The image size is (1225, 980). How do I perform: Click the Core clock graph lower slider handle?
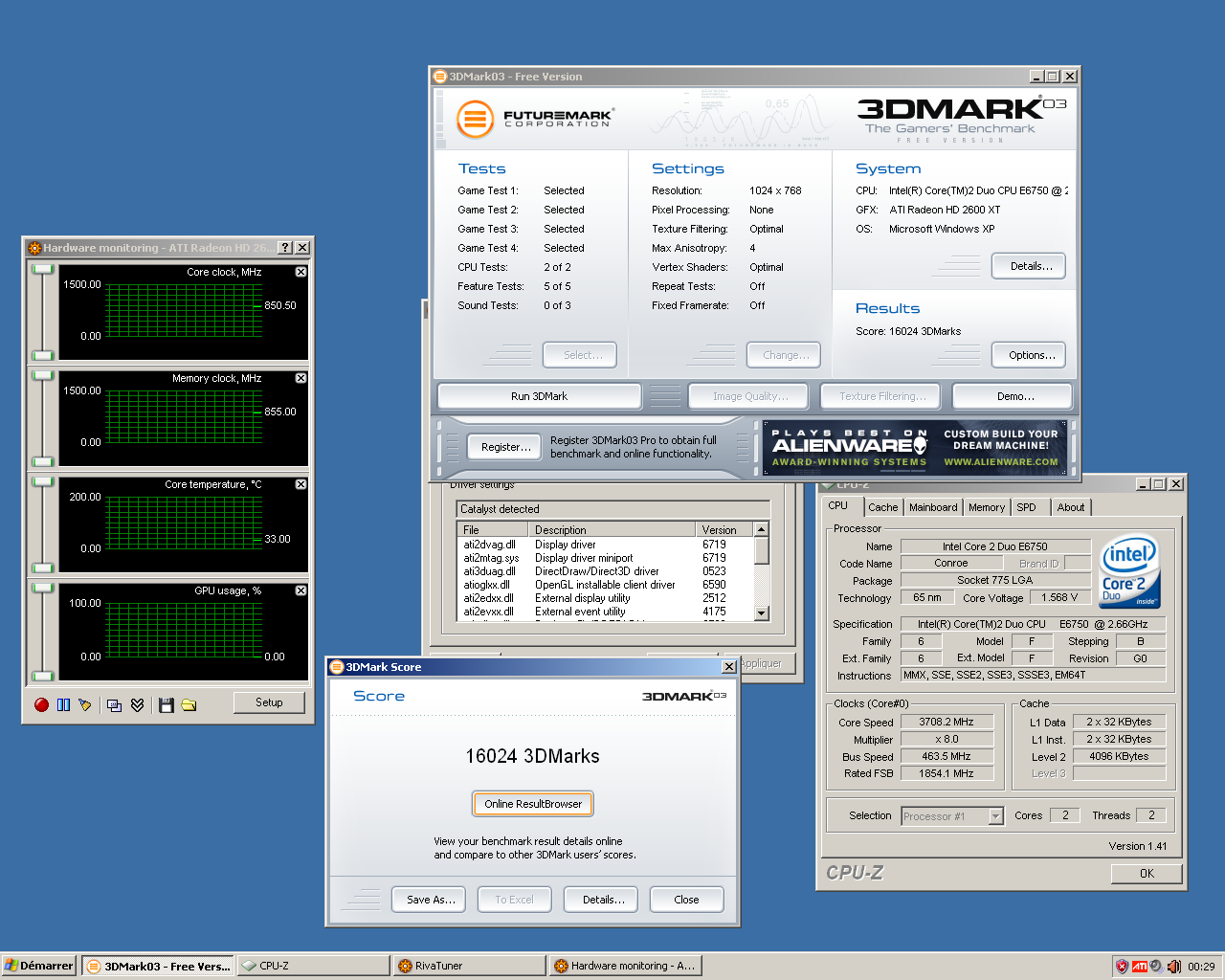coord(42,356)
